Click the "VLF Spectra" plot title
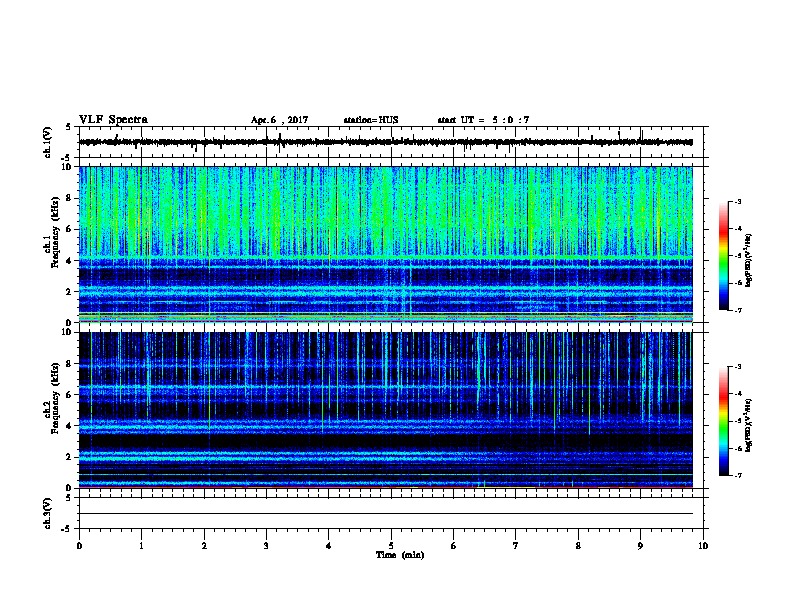 pos(113,120)
